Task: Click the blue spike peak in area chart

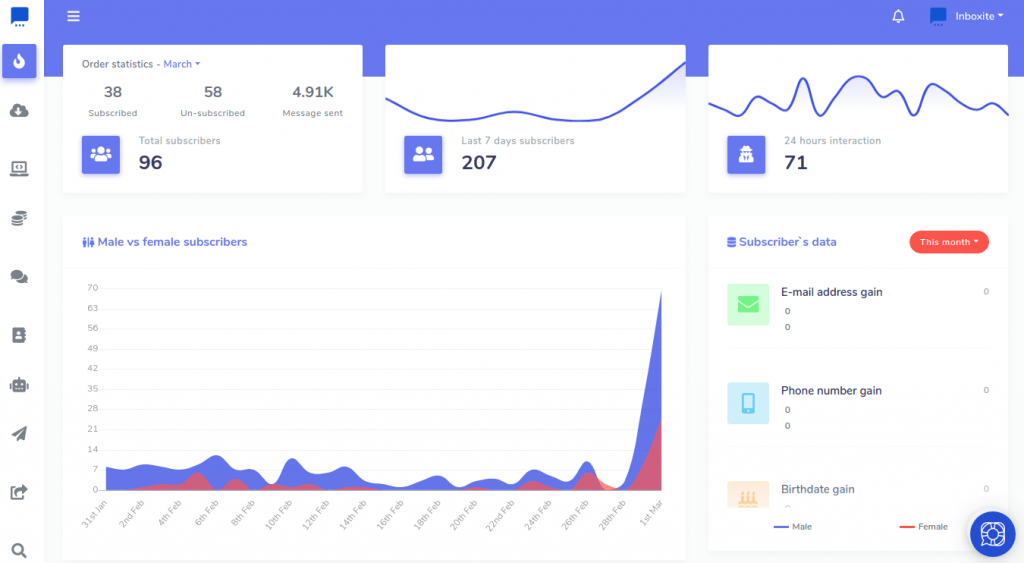Action: coord(661,291)
